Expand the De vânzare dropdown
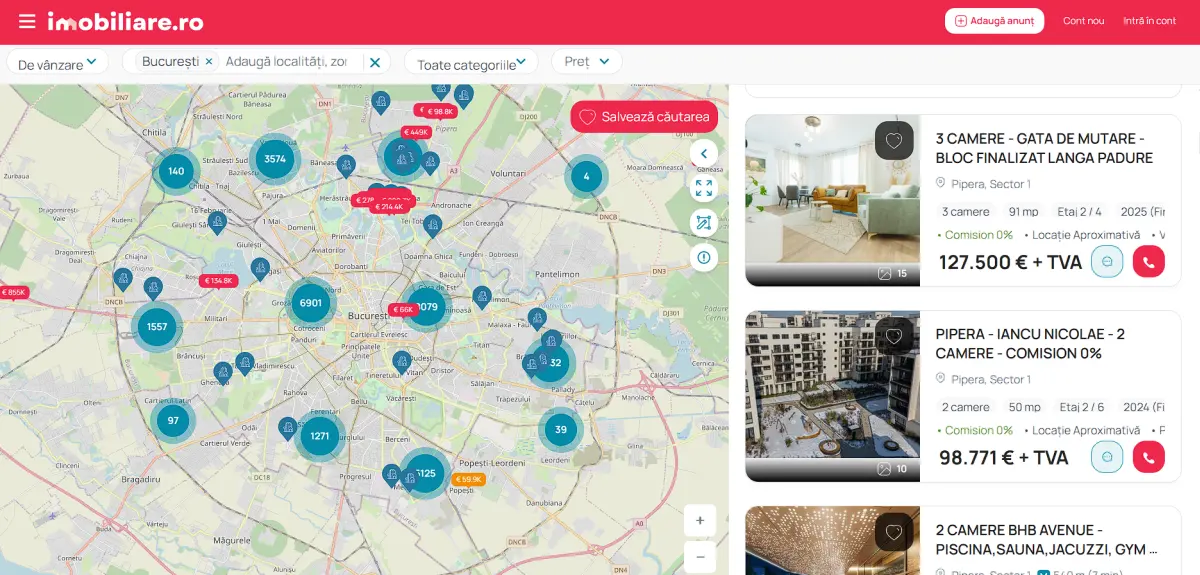The height and width of the screenshot is (575, 1200). click(x=58, y=62)
